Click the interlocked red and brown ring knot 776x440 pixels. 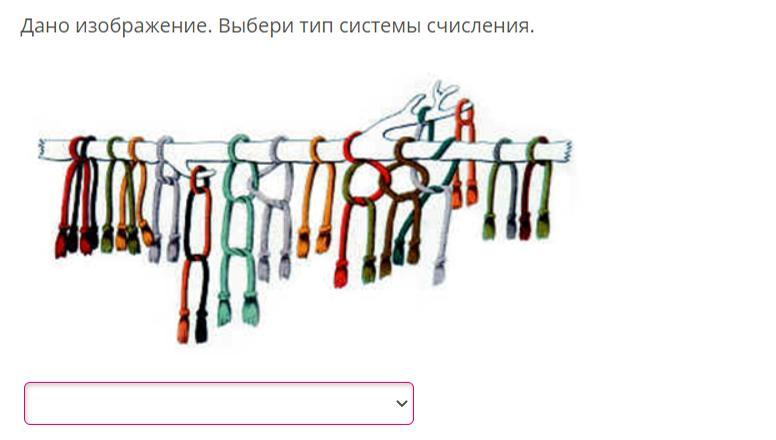coord(388,179)
